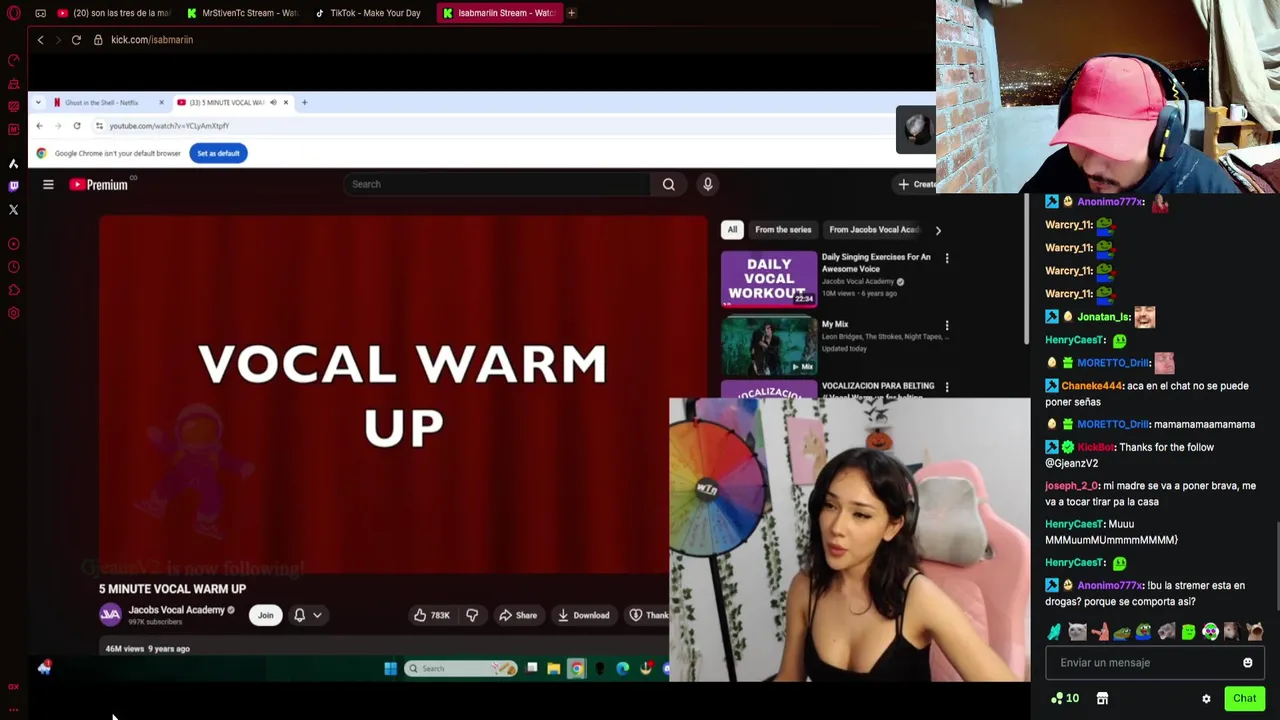
Task: Go back in Opera browser
Action: pos(40,40)
